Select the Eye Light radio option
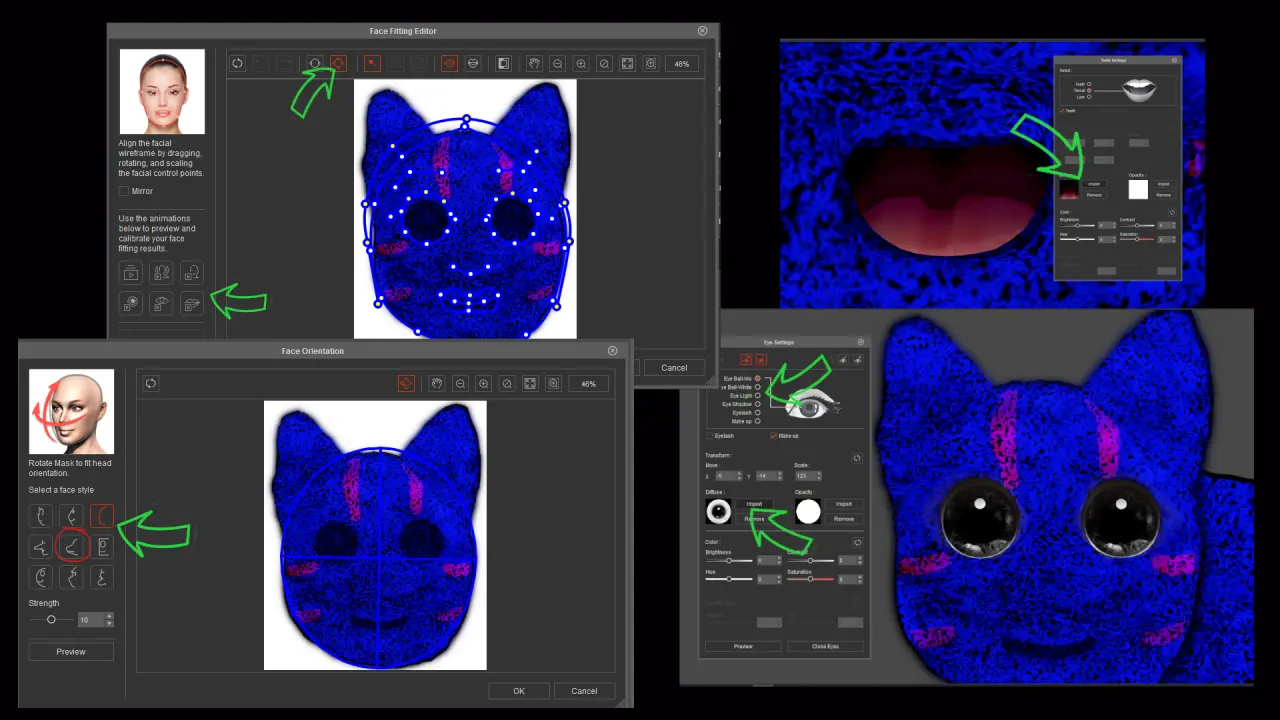This screenshot has height=720, width=1280. pyautogui.click(x=758, y=395)
